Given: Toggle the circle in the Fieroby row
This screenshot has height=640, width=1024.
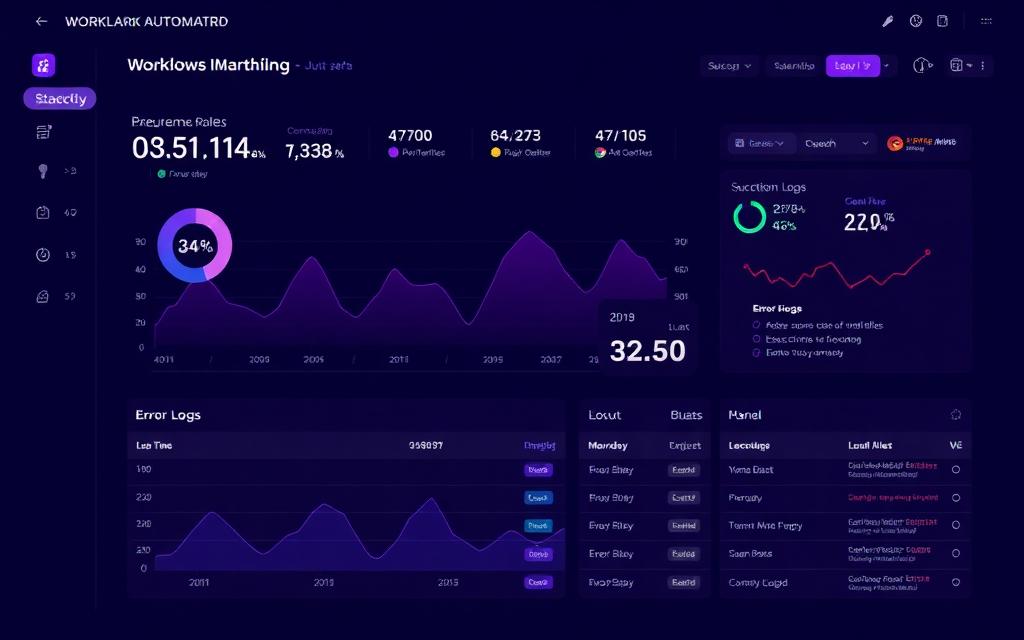Looking at the screenshot, I should [956, 498].
